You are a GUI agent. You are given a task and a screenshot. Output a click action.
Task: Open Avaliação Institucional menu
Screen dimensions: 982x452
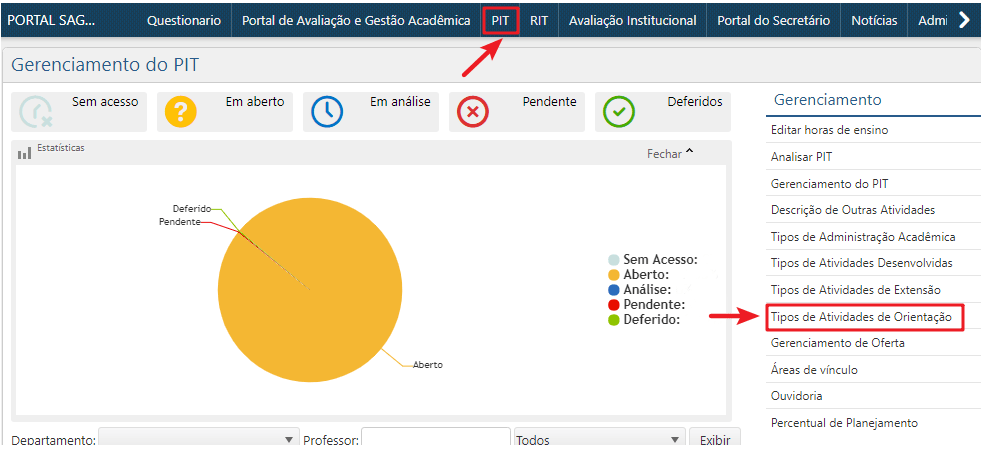[x=632, y=21]
